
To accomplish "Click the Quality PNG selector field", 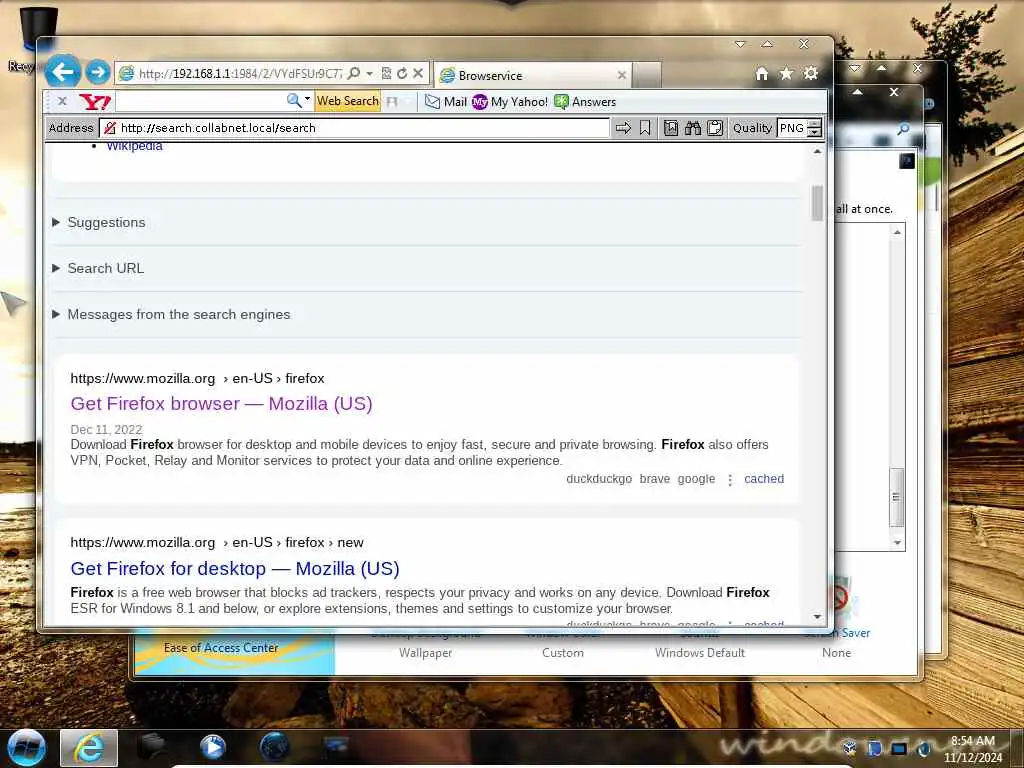I will [792, 128].
